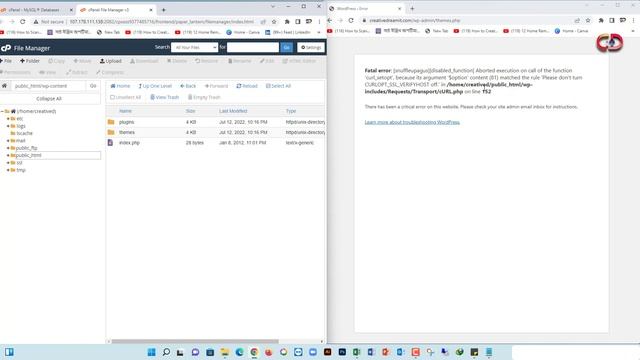Click the path field showing public_html/wp-content

point(49,86)
